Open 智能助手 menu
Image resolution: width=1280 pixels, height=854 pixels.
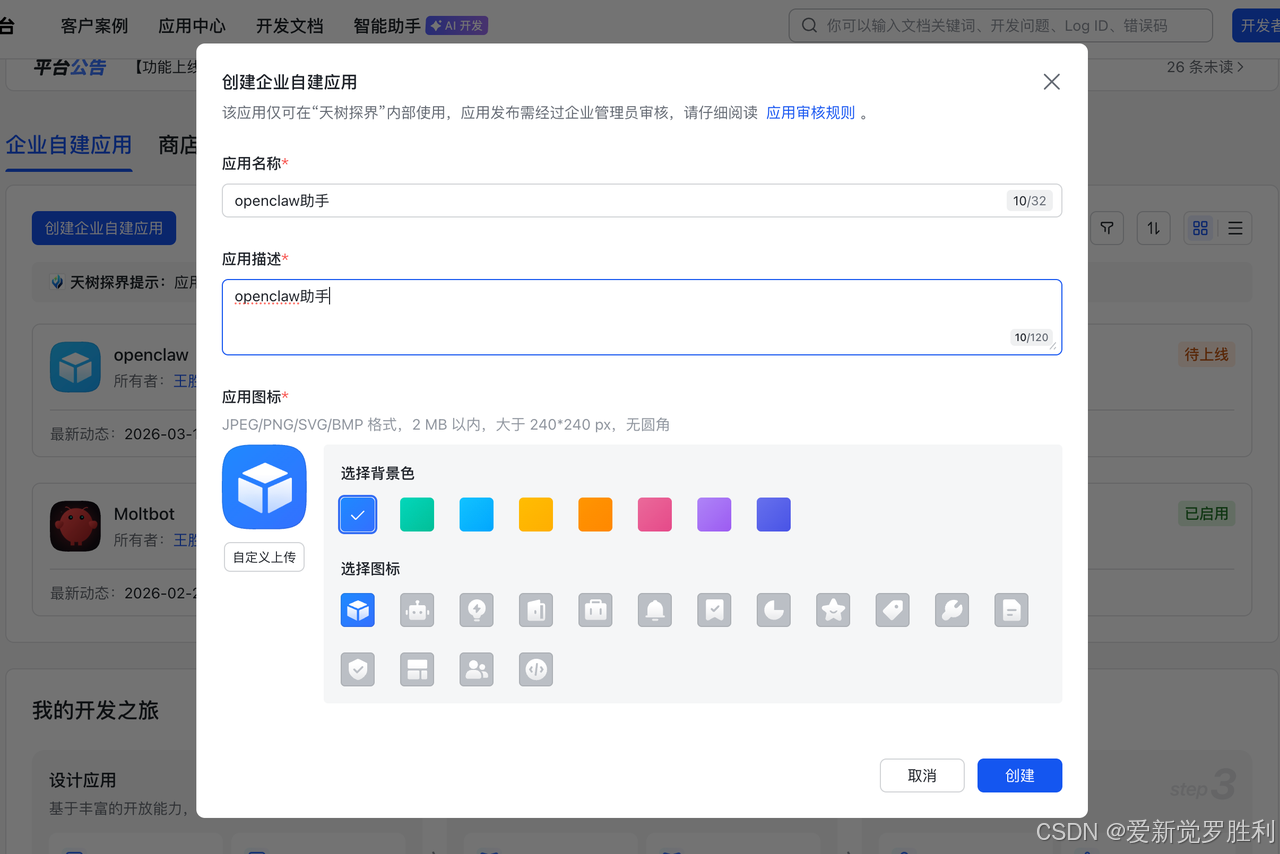click(387, 26)
